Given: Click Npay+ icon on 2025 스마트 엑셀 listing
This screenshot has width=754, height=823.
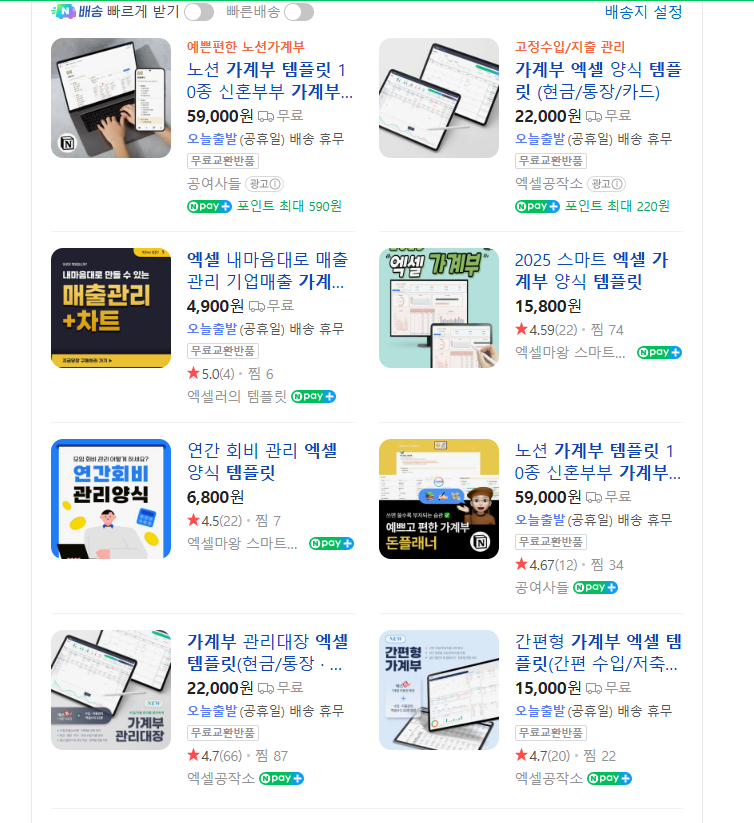Looking at the screenshot, I should click(x=659, y=352).
